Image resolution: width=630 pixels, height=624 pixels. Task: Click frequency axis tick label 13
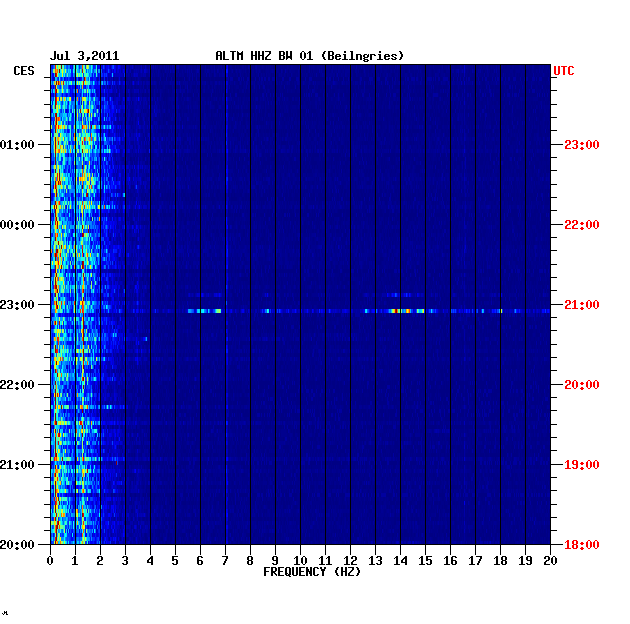[x=375, y=561]
